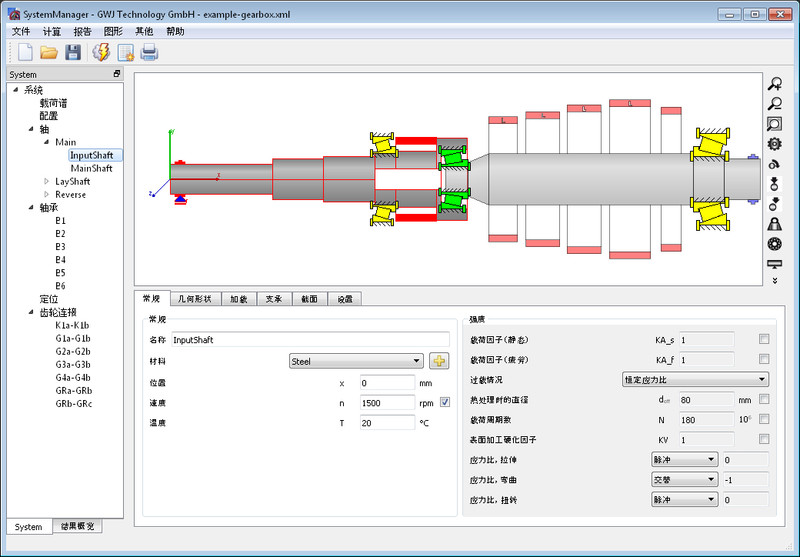Viewport: 800px width, 557px height.
Task: Select MainShaft in the system tree
Action: click(x=91, y=168)
